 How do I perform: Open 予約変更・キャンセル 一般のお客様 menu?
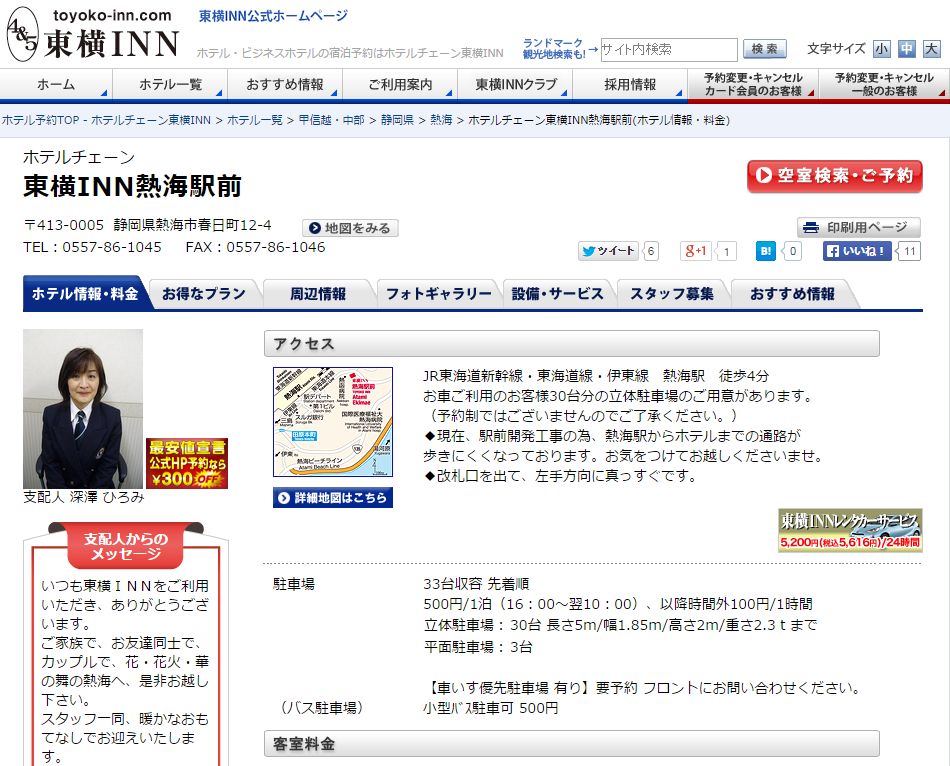[884, 84]
